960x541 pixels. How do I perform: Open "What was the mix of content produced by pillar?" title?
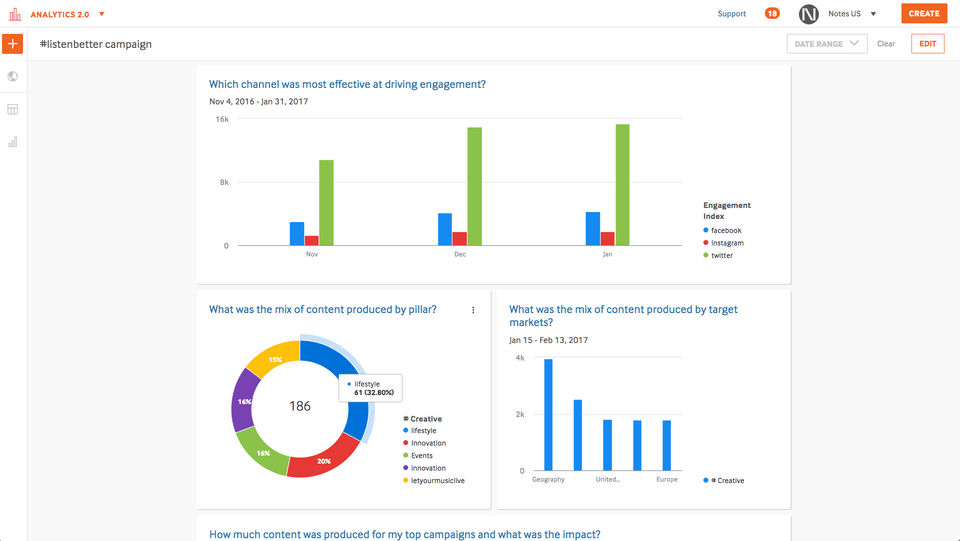coord(323,310)
